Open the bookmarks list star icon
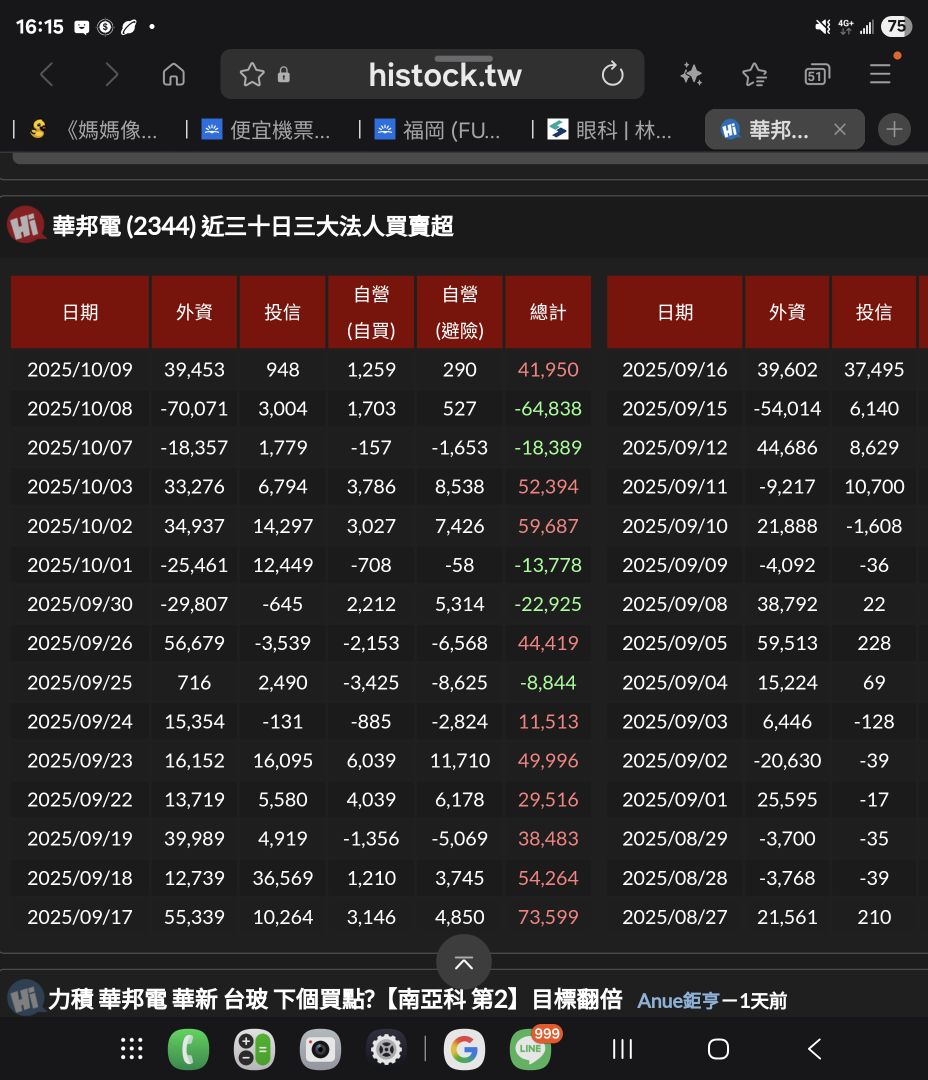Screen dimensions: 928x1080 coord(754,74)
